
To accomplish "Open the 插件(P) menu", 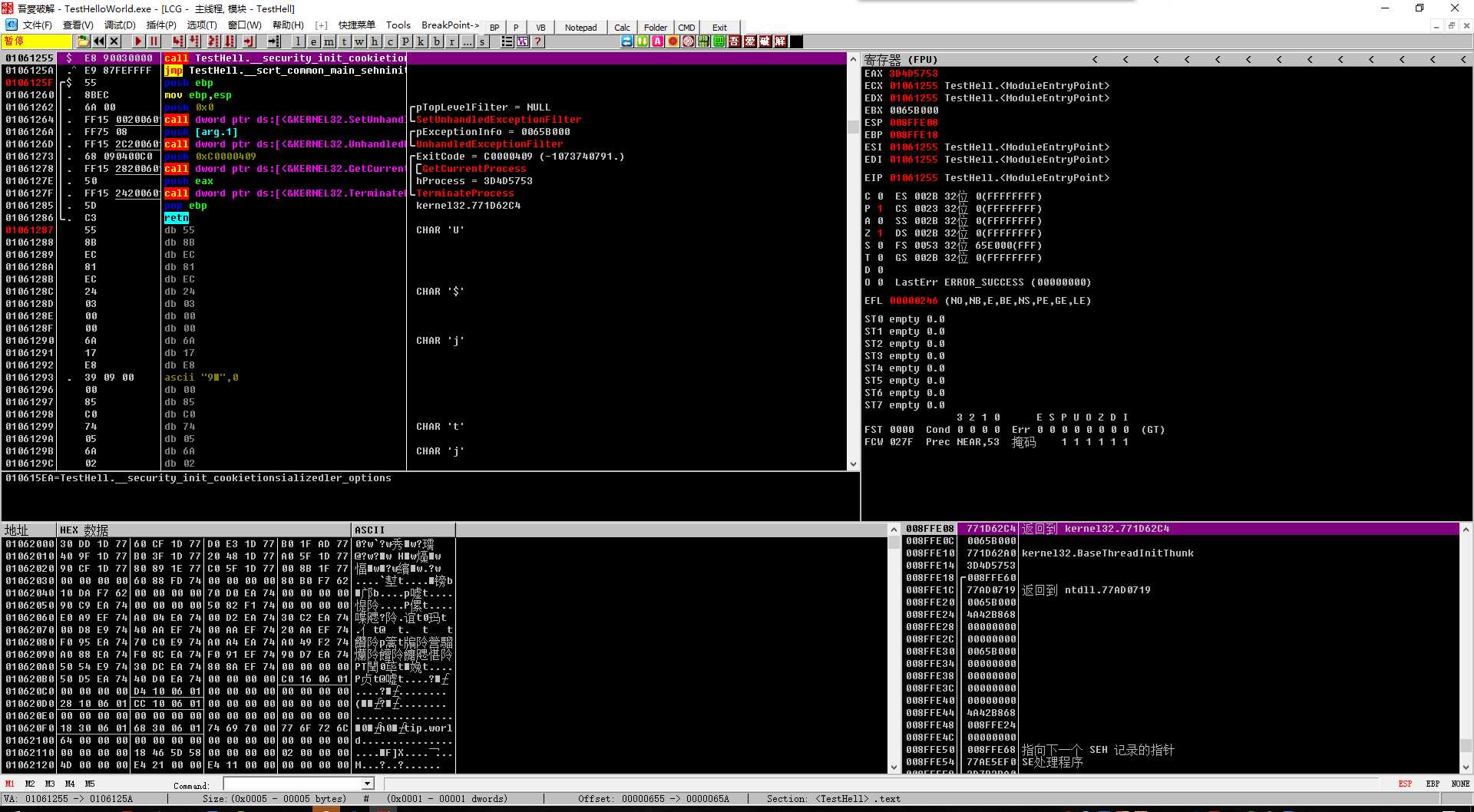I will (160, 25).
